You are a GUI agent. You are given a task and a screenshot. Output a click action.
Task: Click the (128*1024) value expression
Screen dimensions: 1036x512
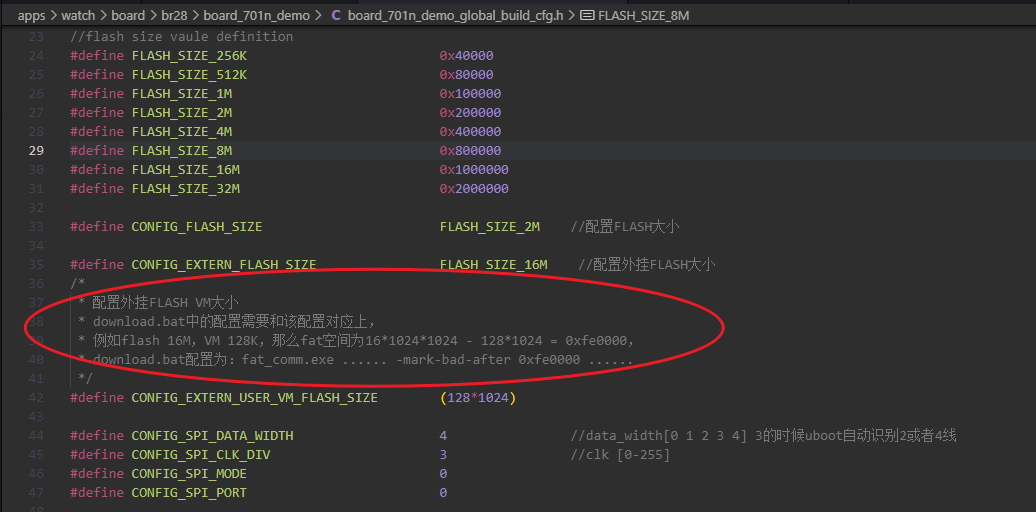(478, 398)
